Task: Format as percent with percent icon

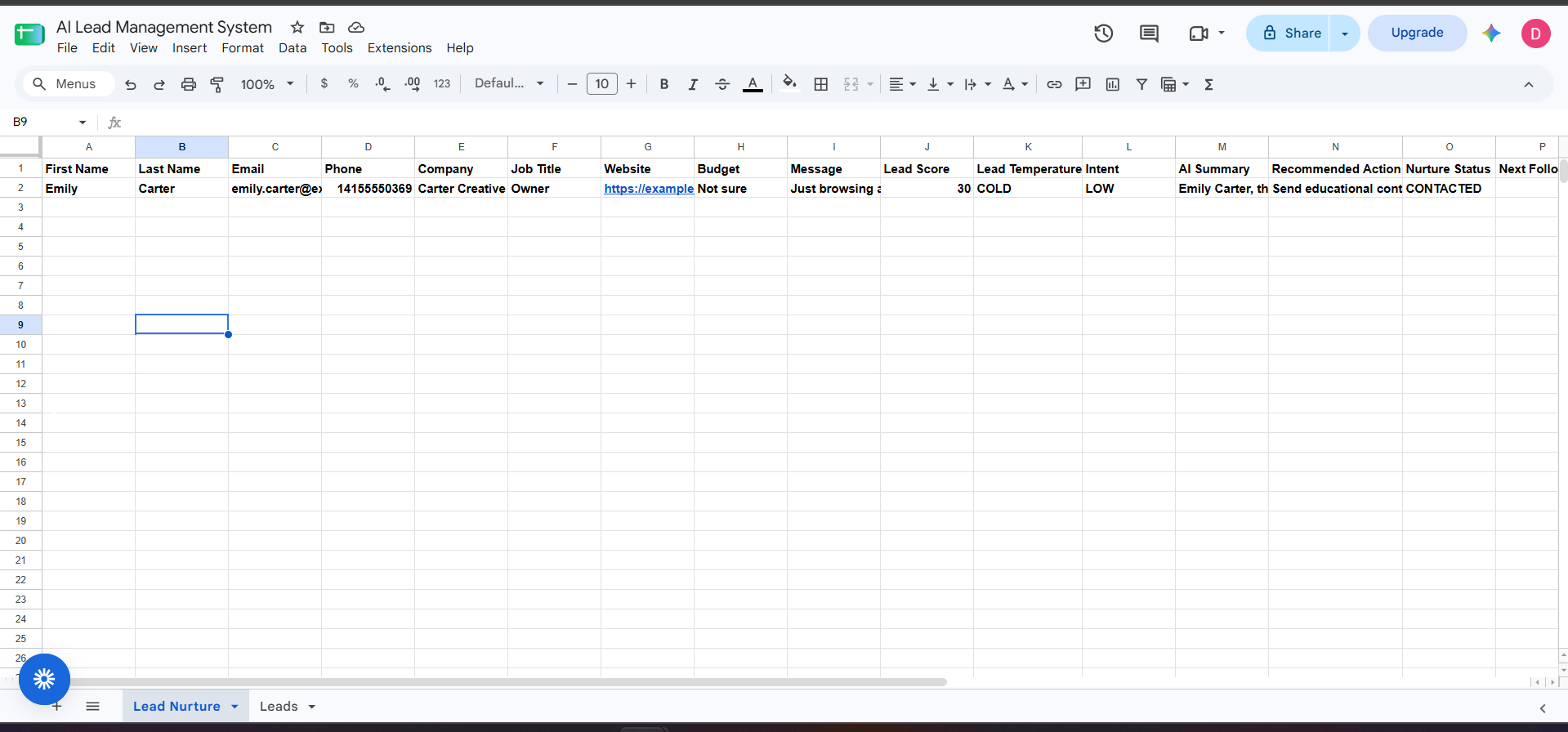Action: click(x=353, y=83)
